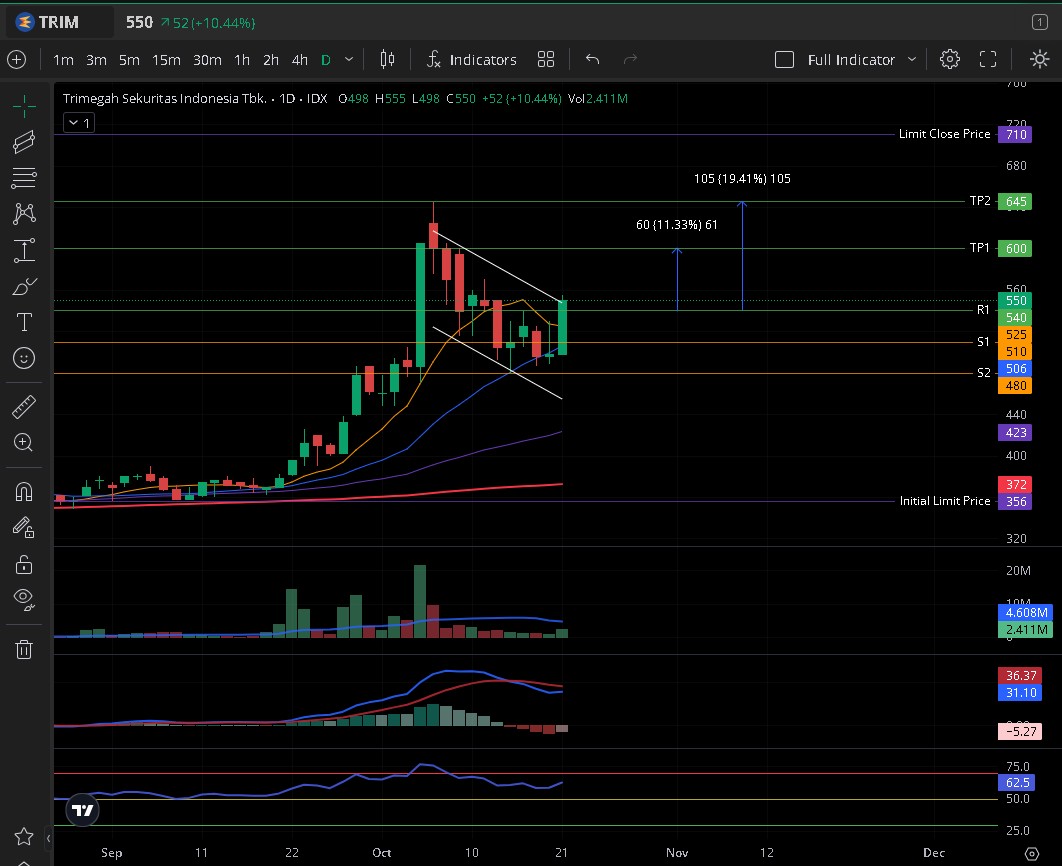
Task: Switch to the 15m timeframe
Action: (166, 60)
